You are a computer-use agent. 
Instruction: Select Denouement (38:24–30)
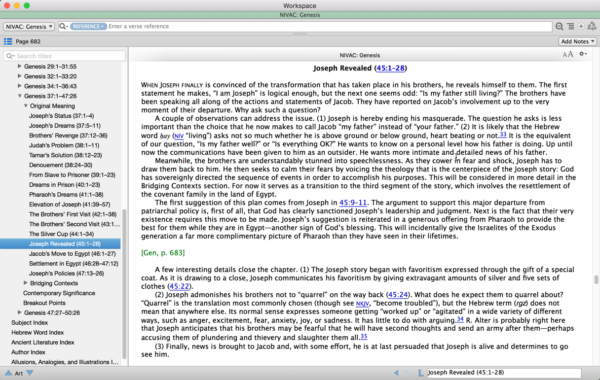[60, 165]
